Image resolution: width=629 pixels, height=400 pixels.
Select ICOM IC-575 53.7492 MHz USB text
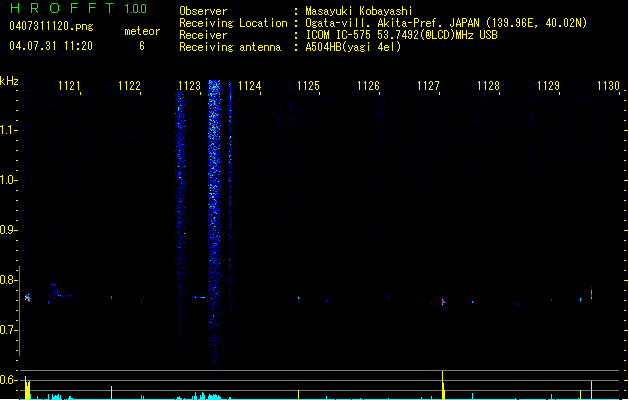(x=402, y=35)
